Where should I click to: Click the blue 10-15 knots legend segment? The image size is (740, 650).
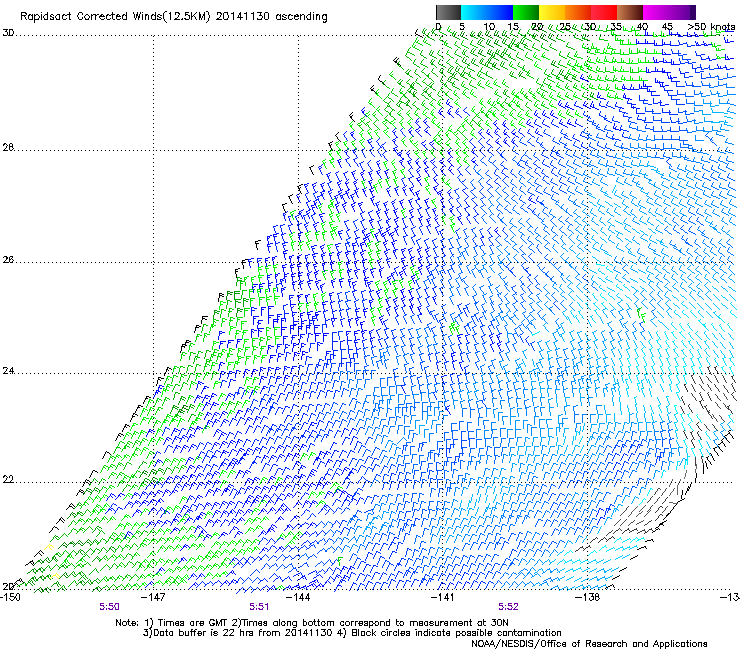tap(500, 12)
